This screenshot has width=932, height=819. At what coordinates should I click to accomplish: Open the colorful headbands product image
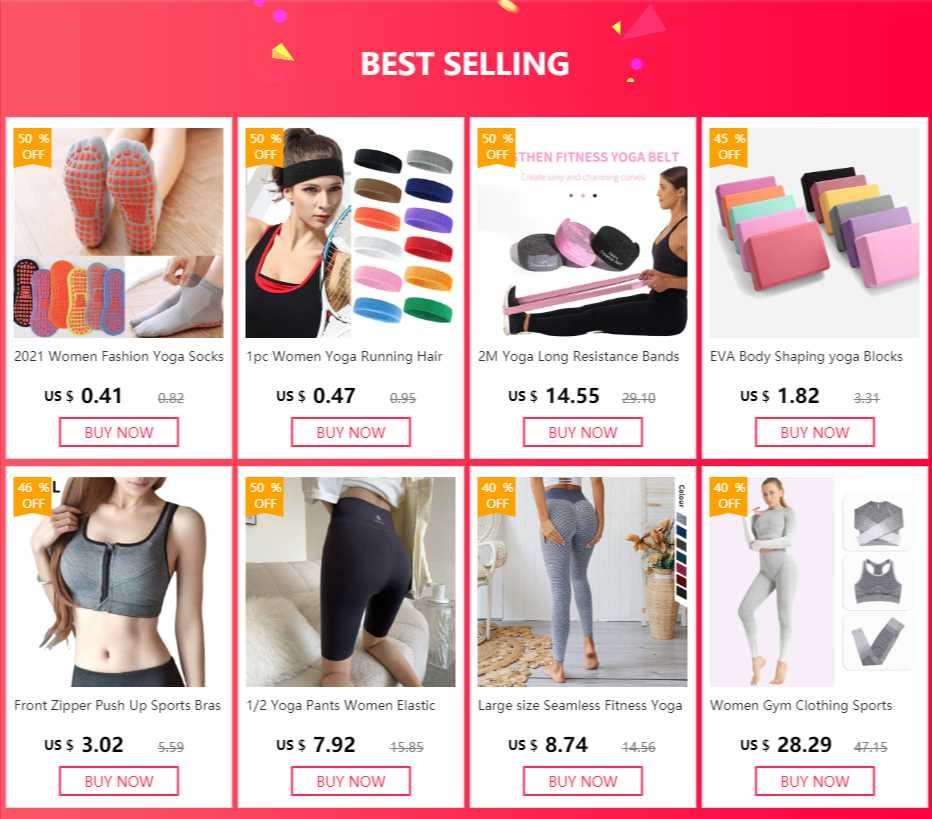[x=351, y=233]
